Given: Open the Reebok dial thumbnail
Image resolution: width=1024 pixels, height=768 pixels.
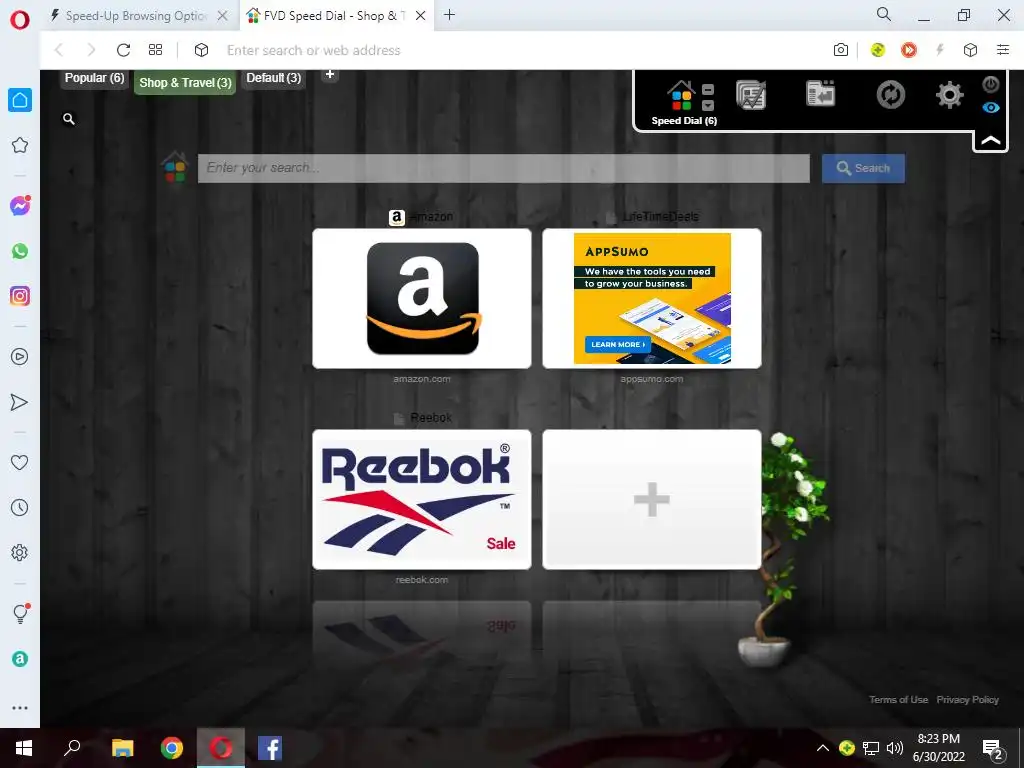Looking at the screenshot, I should point(422,500).
